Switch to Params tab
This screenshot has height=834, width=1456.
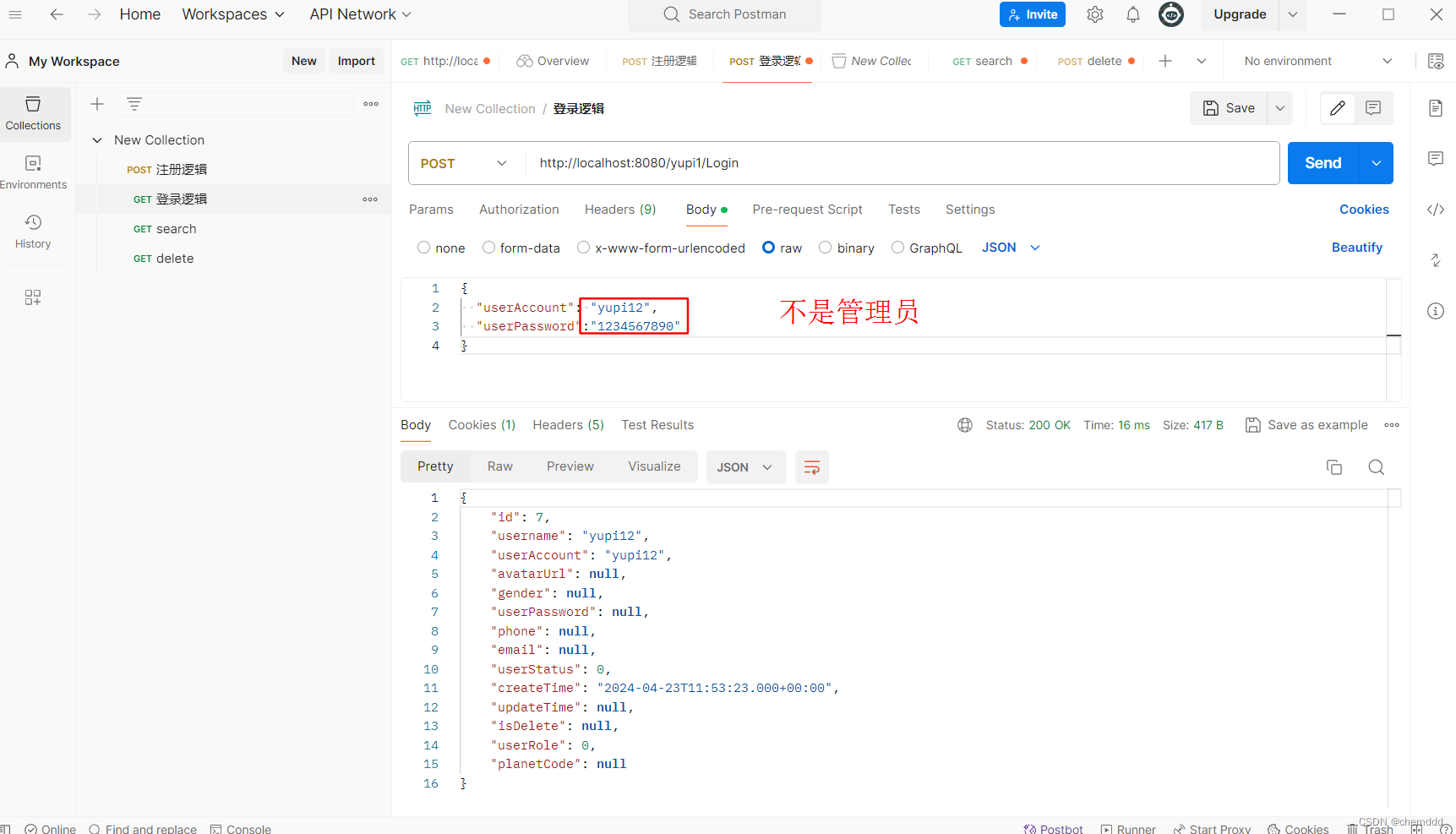pyautogui.click(x=431, y=210)
